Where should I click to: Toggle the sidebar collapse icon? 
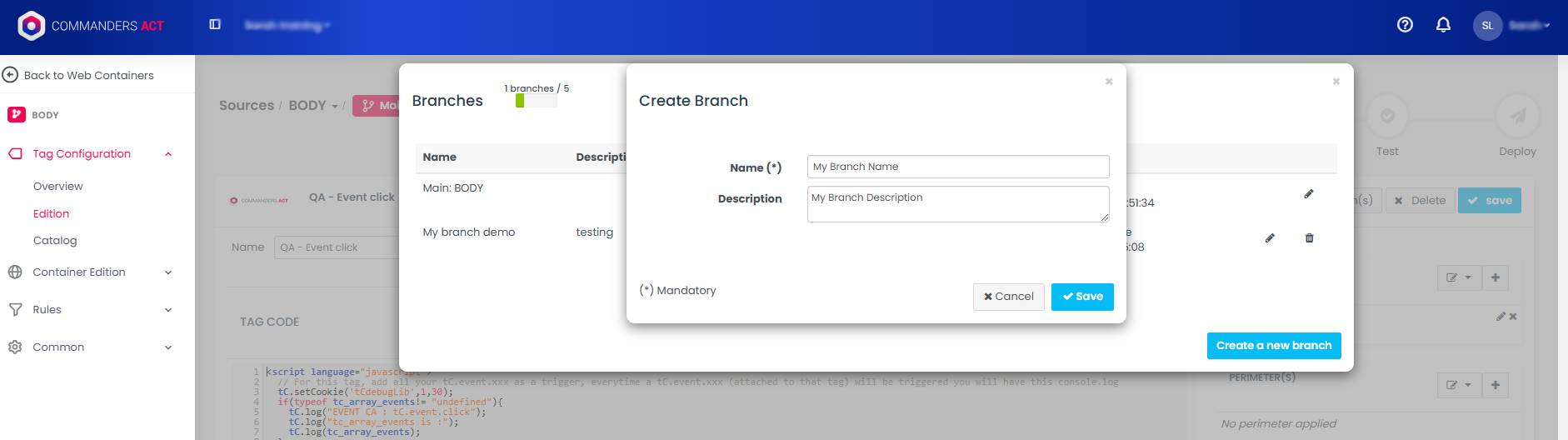(215, 25)
